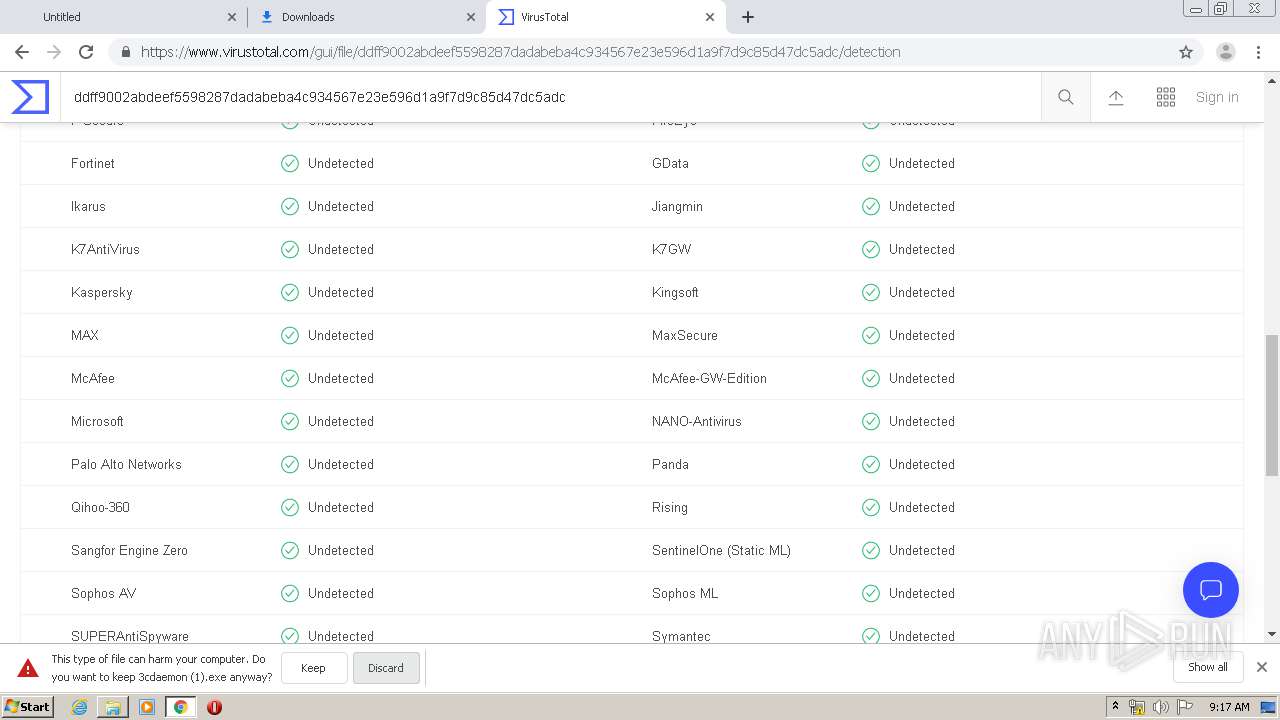Go back with the browser back arrow
Image resolution: width=1280 pixels, height=720 pixels.
(22, 52)
